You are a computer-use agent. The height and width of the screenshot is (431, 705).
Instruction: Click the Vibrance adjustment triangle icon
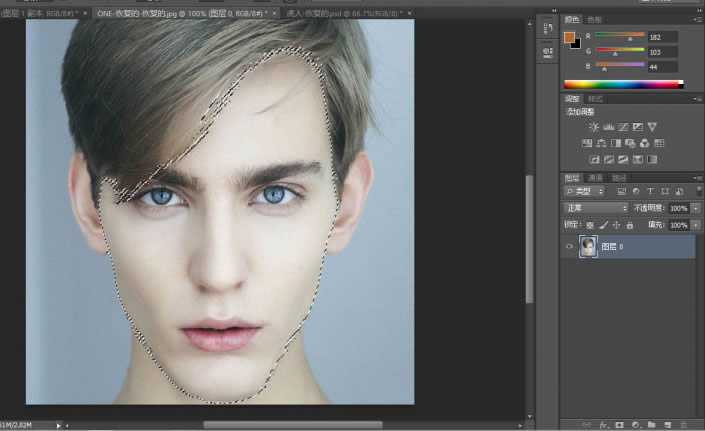tap(651, 127)
